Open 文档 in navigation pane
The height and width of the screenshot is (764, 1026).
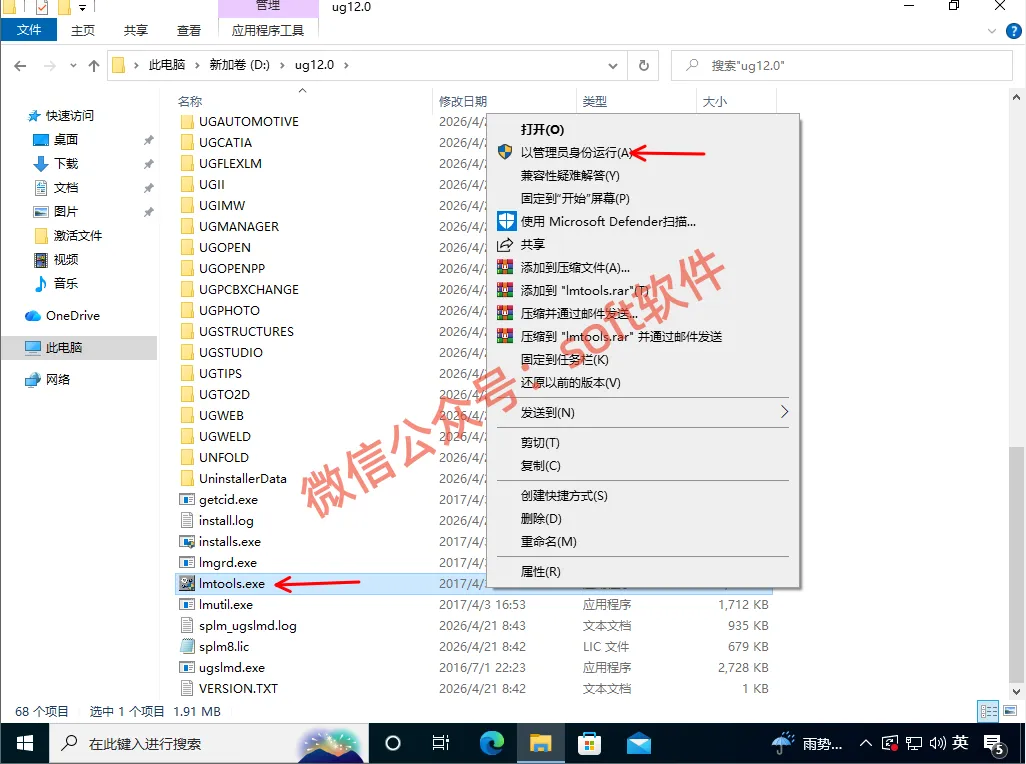[65, 188]
